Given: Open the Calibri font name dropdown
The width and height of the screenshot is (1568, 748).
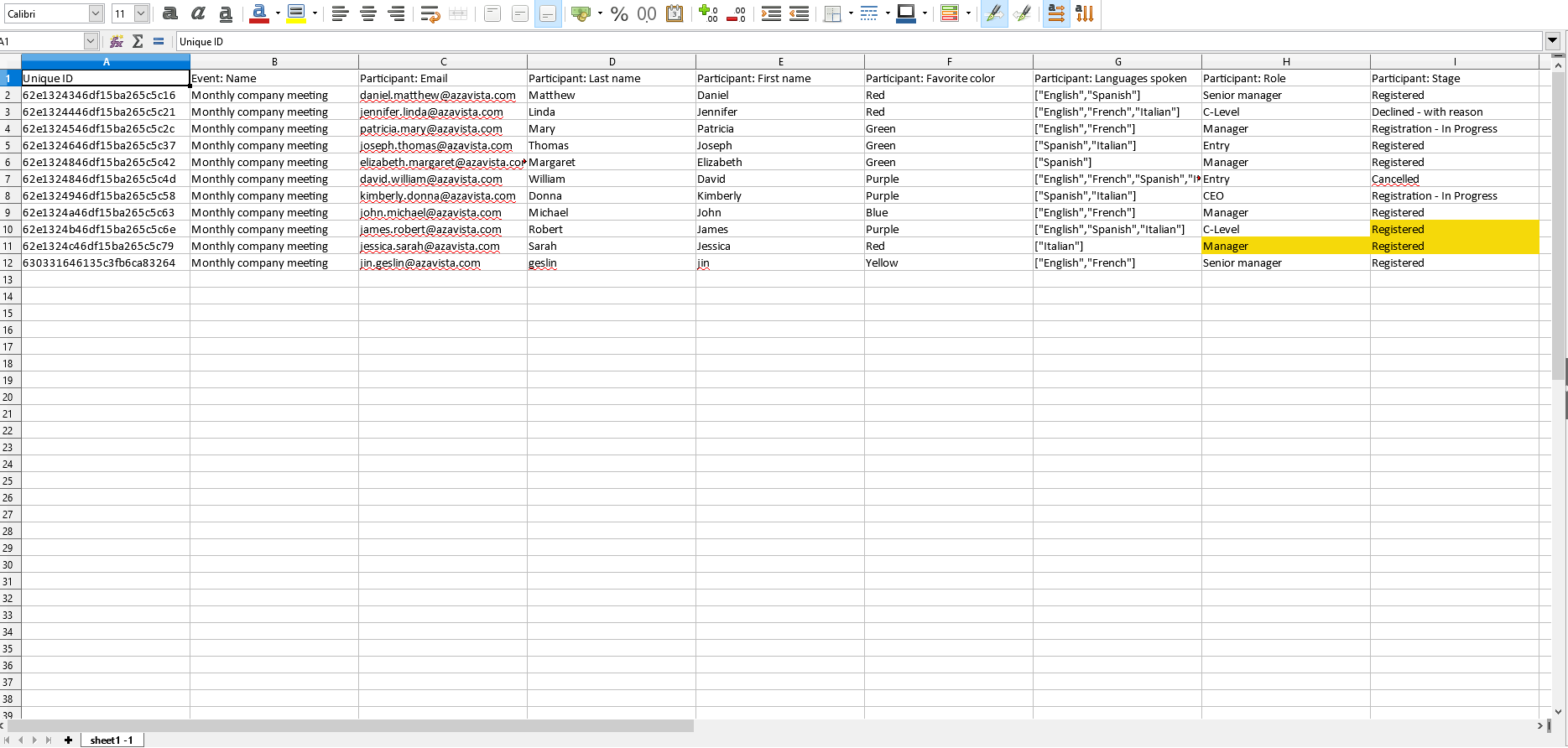Looking at the screenshot, I should 96,13.
